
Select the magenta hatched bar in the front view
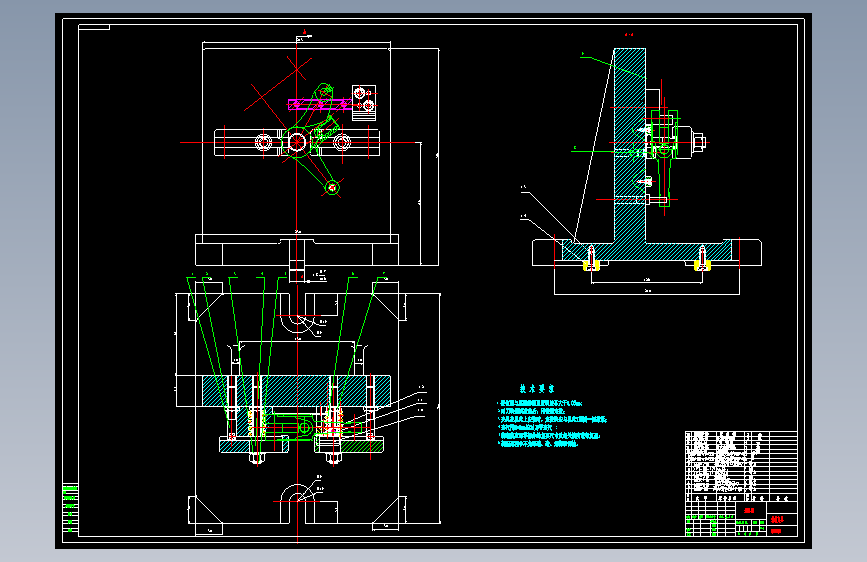[320, 105]
